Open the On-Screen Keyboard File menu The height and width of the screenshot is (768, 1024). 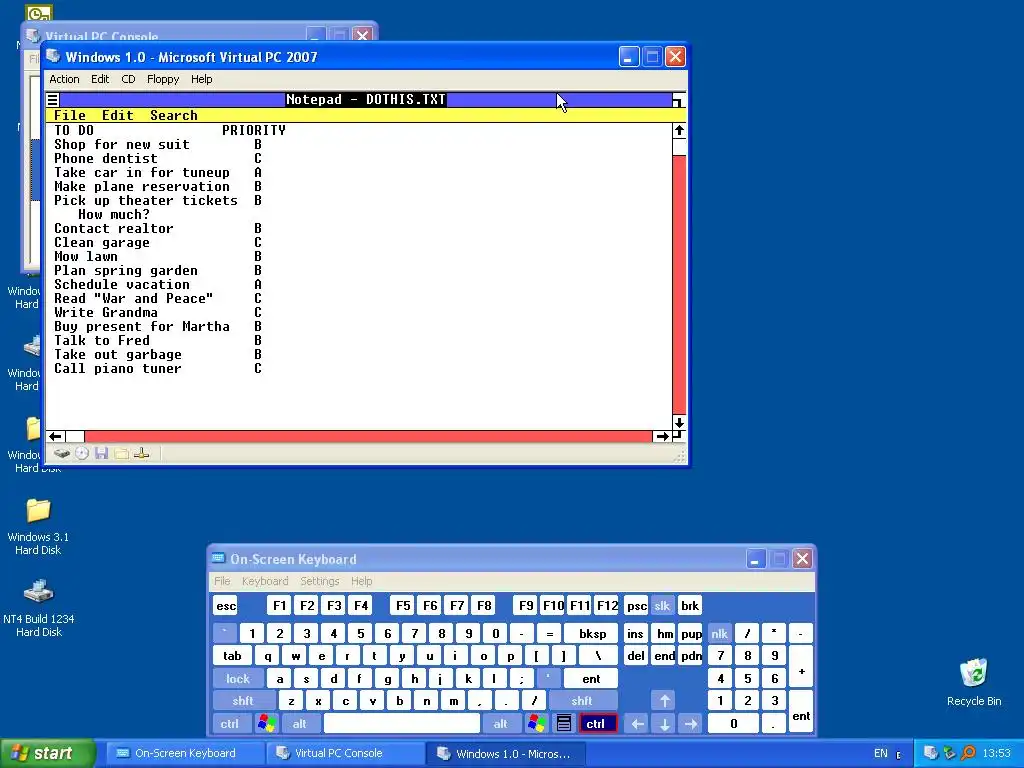(x=223, y=581)
